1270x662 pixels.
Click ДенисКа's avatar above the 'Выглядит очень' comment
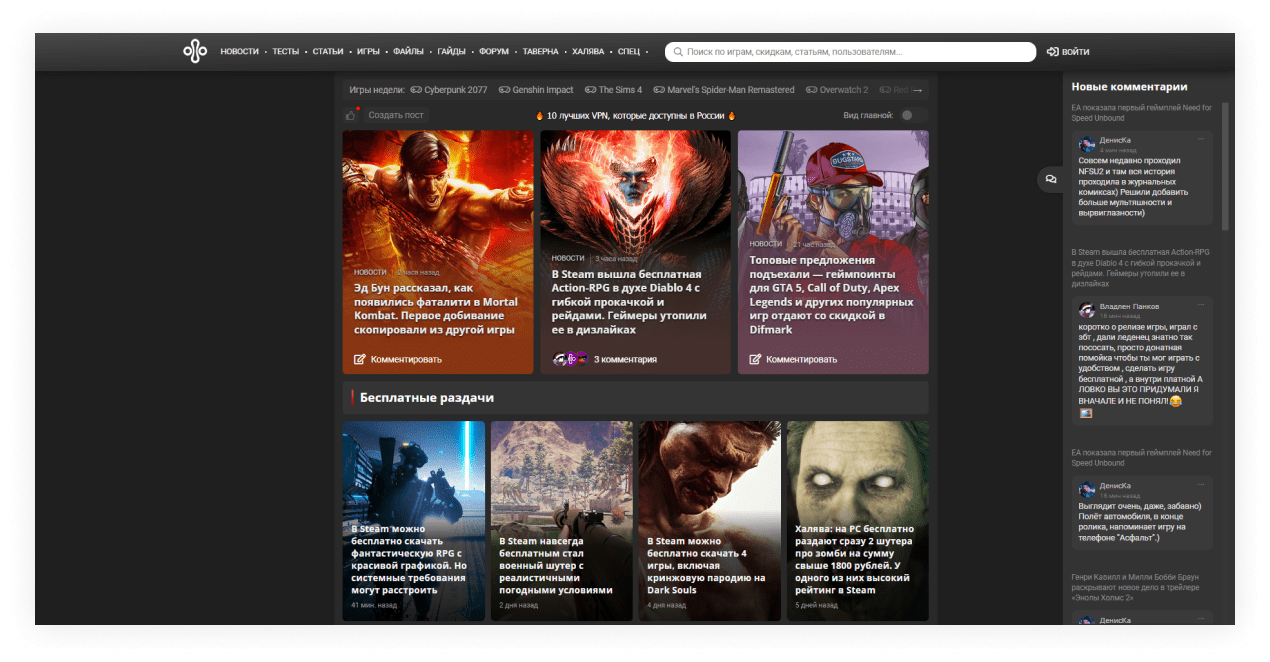coord(1087,490)
